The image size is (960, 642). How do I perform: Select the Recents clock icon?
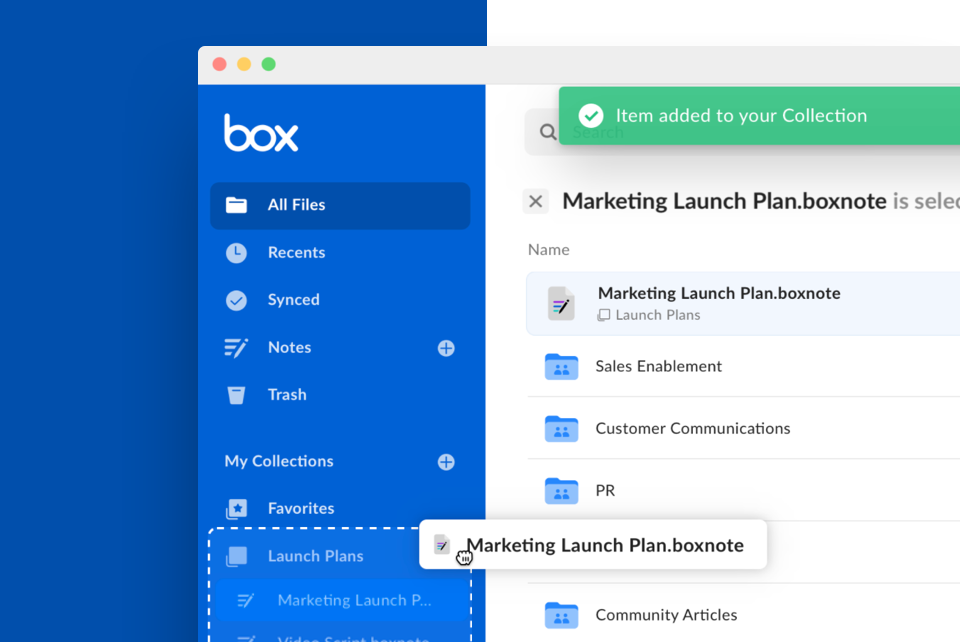(x=236, y=252)
